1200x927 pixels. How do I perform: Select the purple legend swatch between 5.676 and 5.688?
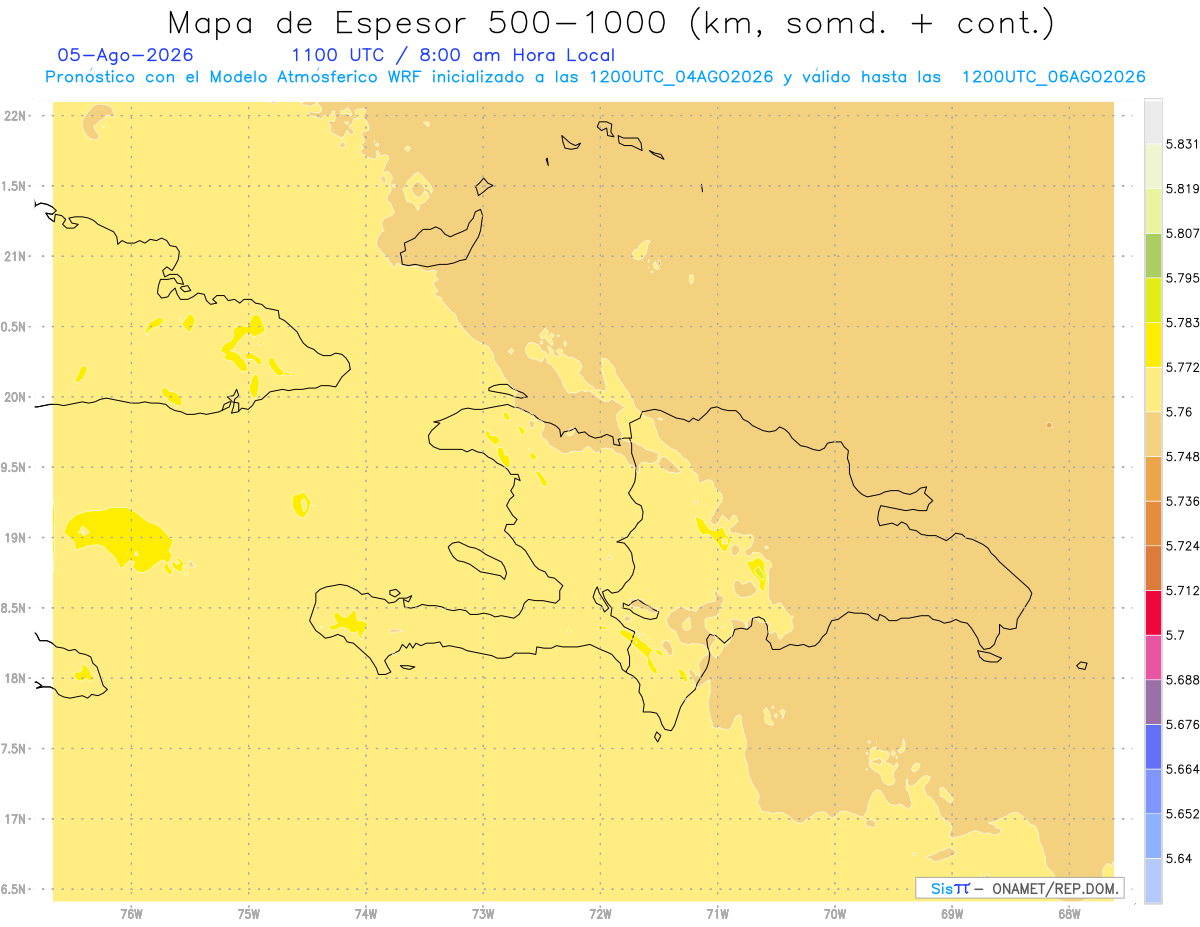tap(1153, 702)
